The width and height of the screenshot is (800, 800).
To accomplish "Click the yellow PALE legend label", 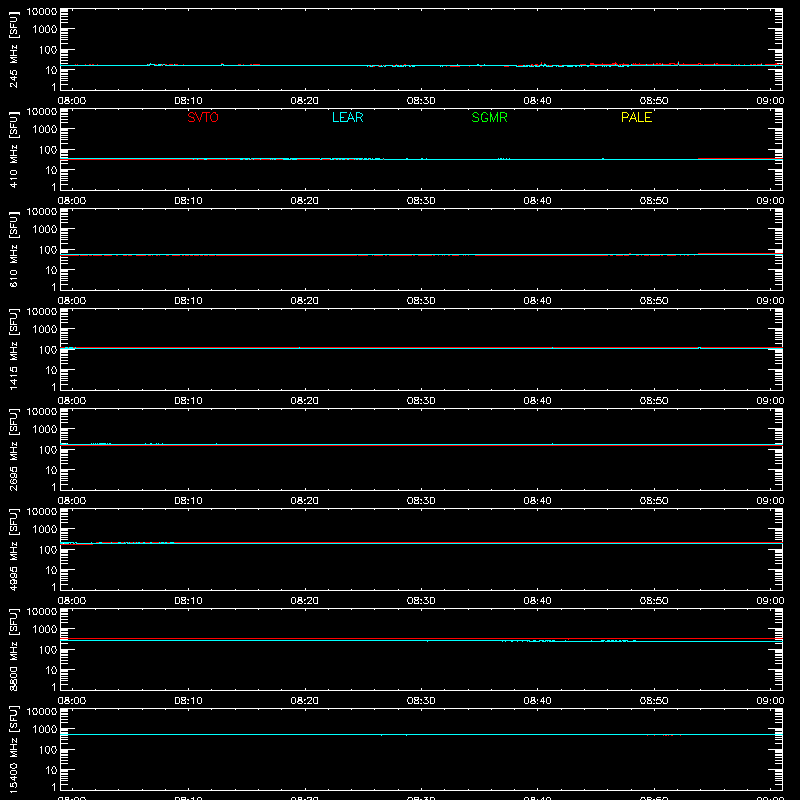I will (636, 117).
